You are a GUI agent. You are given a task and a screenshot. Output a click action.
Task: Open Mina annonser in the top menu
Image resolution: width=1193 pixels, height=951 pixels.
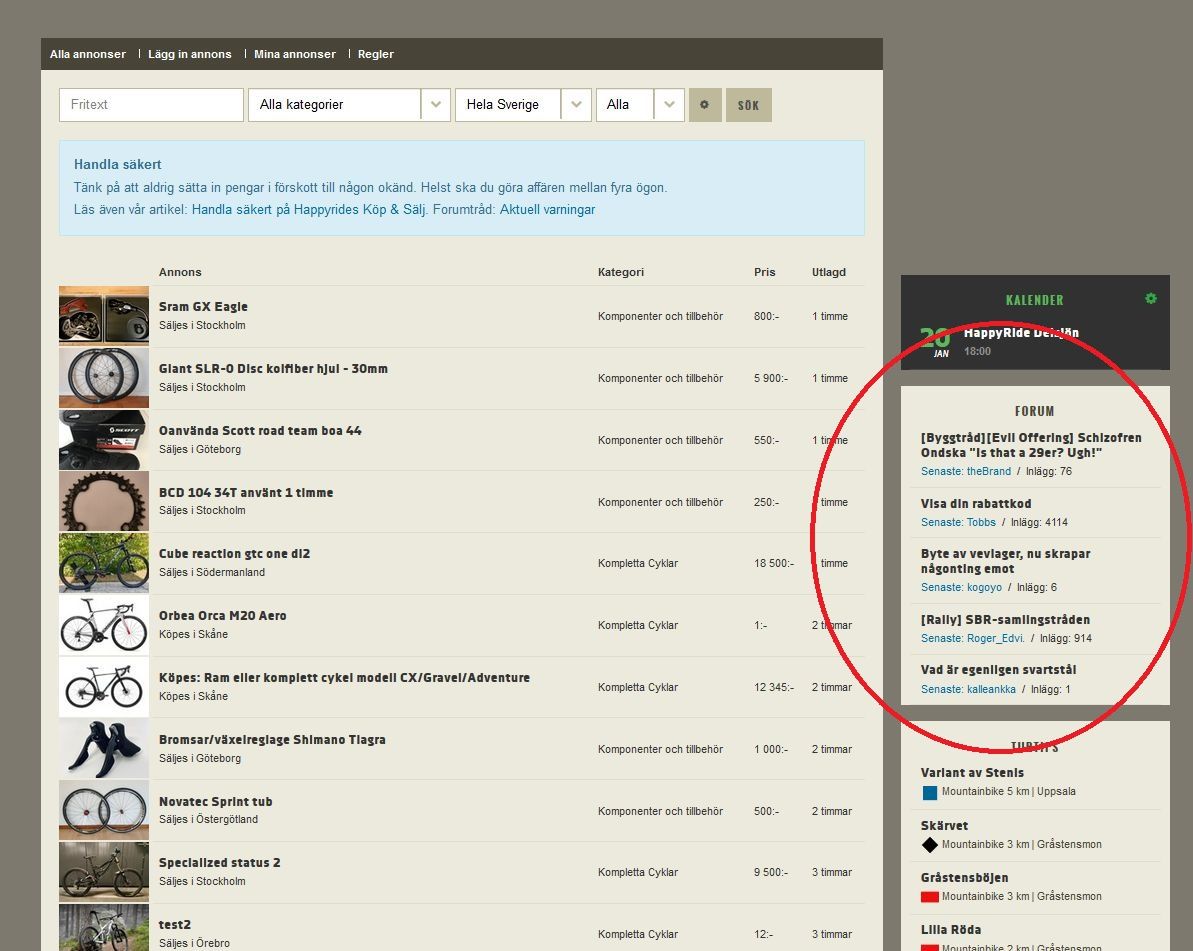click(295, 54)
